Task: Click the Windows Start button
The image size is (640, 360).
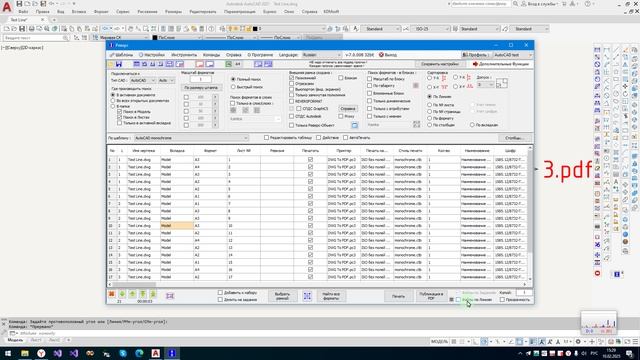Action: (x=8, y=353)
